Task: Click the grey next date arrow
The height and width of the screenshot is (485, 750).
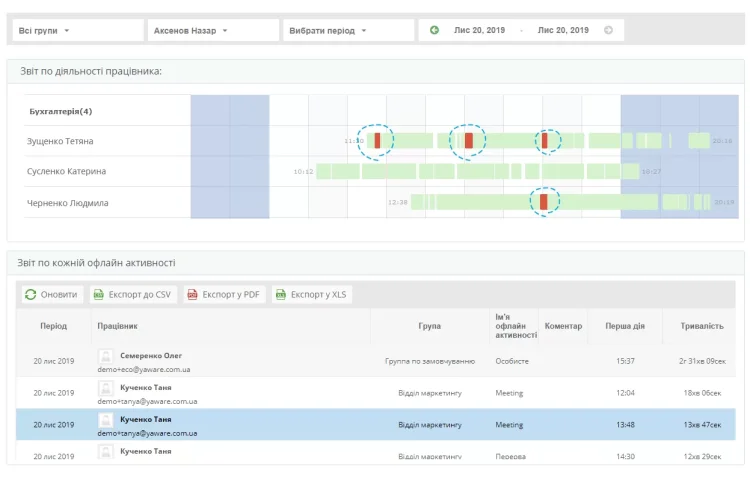Action: coord(608,30)
